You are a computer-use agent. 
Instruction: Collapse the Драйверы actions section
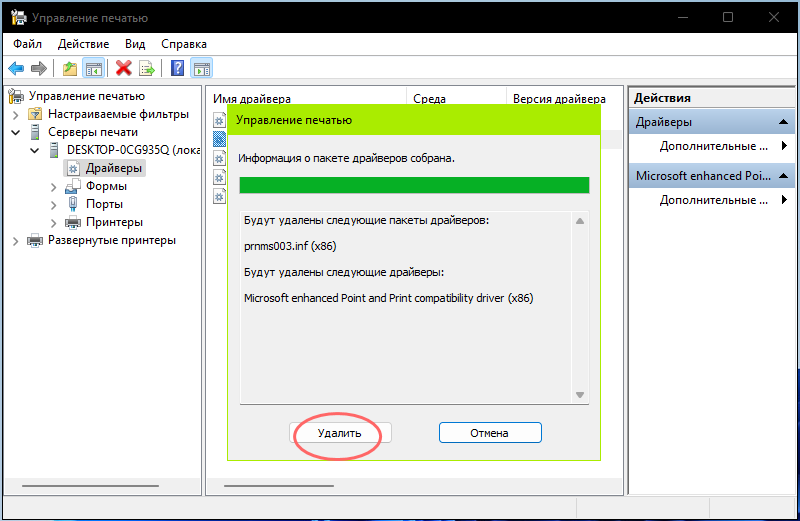tap(783, 122)
